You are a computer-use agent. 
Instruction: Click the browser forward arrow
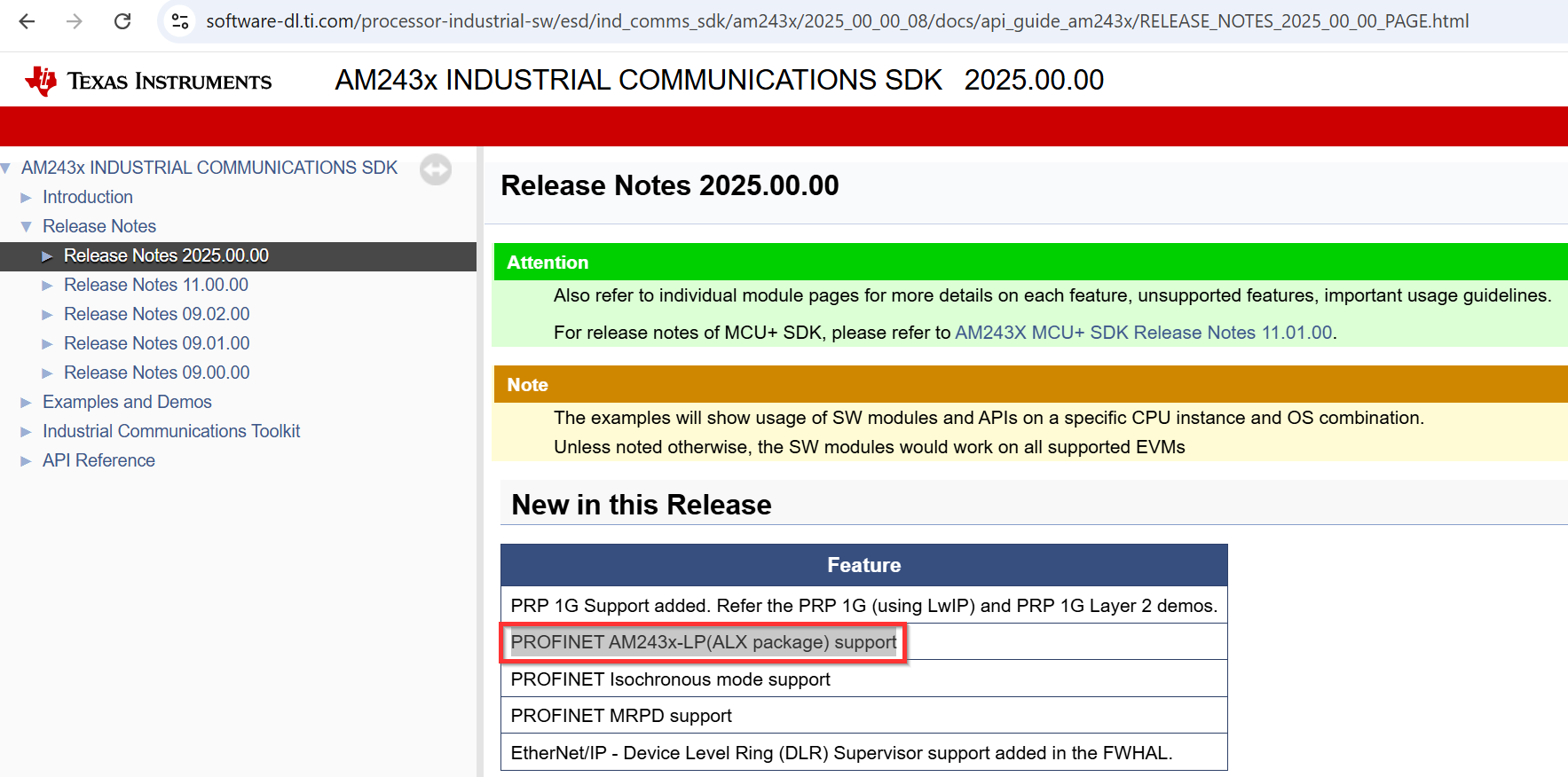pyautogui.click(x=75, y=21)
